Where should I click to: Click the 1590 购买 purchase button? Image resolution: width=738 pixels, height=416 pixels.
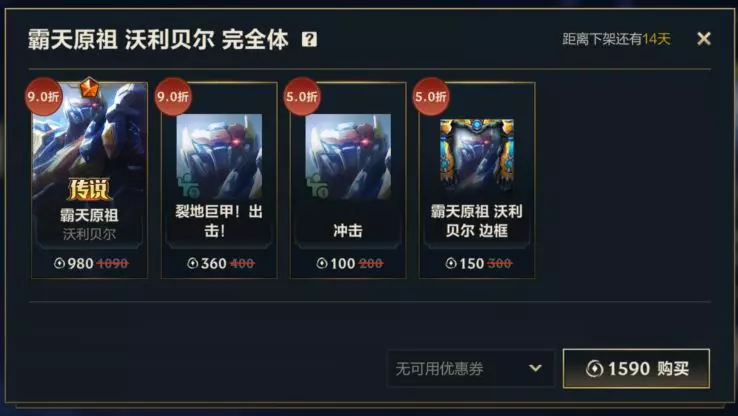click(636, 368)
